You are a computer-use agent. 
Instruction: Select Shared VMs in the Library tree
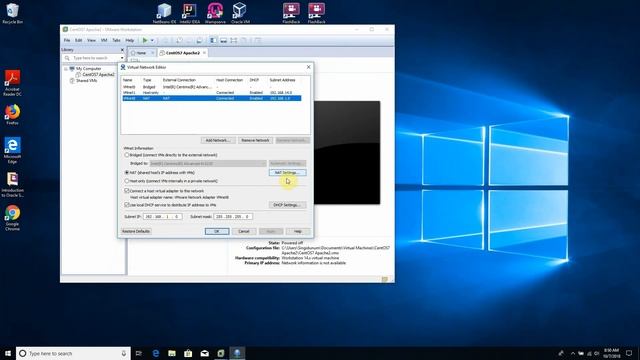coord(86,81)
